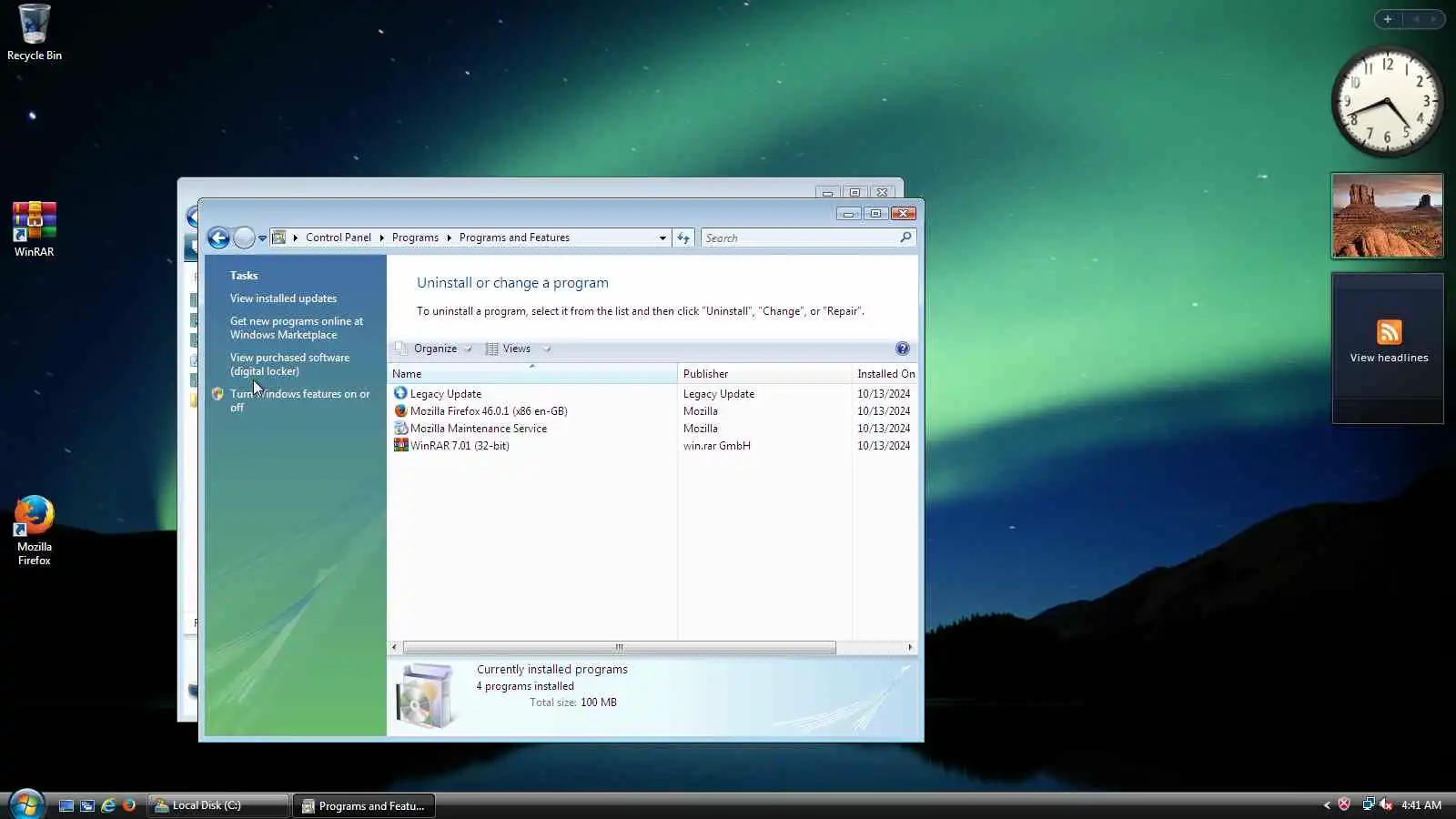Open the recent pages dropdown beside Forward
Viewport: 1456px width, 819px height.
[x=262, y=238]
